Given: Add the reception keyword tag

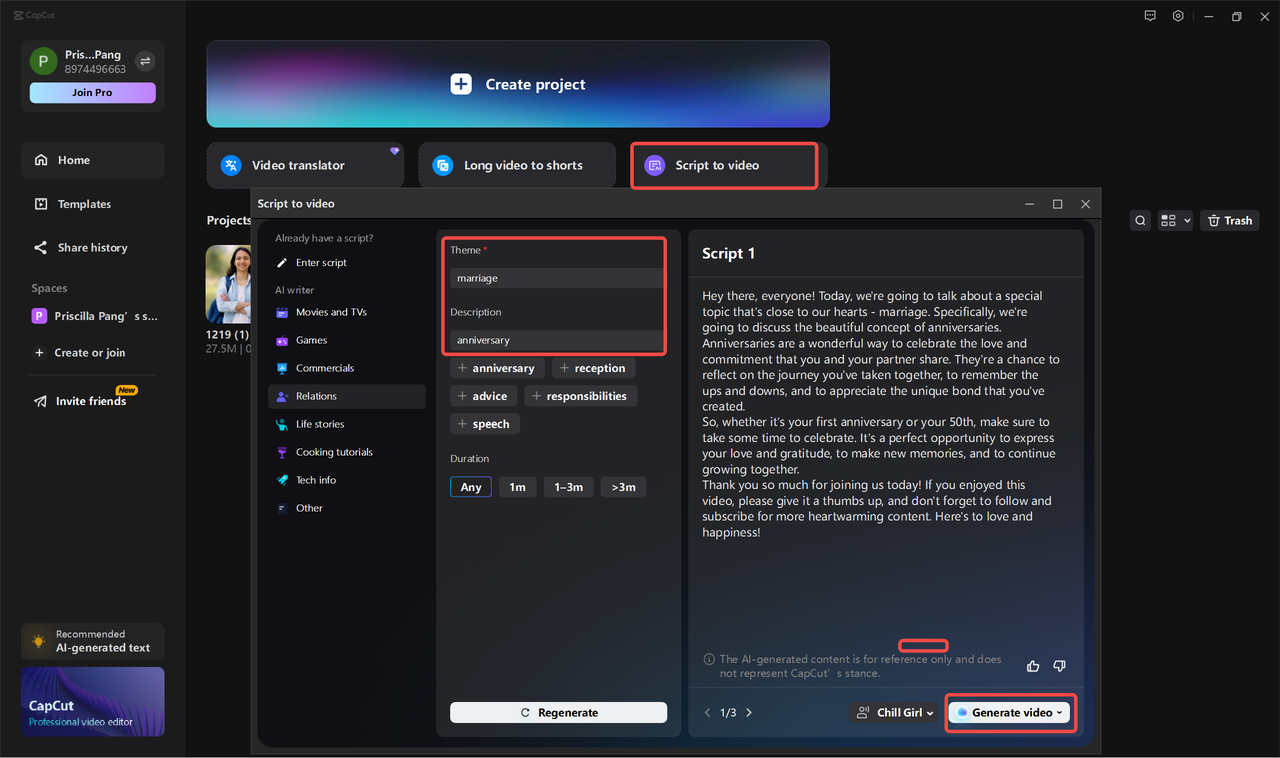Looking at the screenshot, I should tap(593, 367).
